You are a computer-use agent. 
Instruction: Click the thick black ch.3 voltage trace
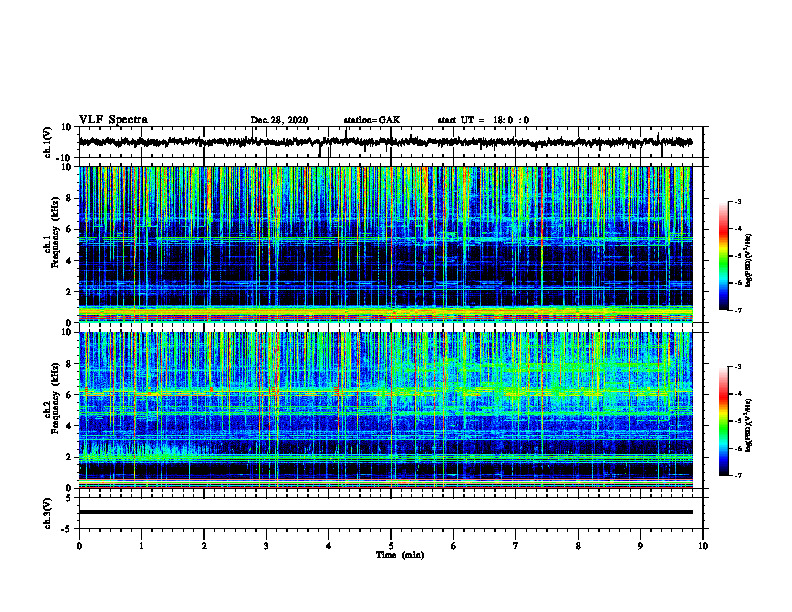coord(386,512)
